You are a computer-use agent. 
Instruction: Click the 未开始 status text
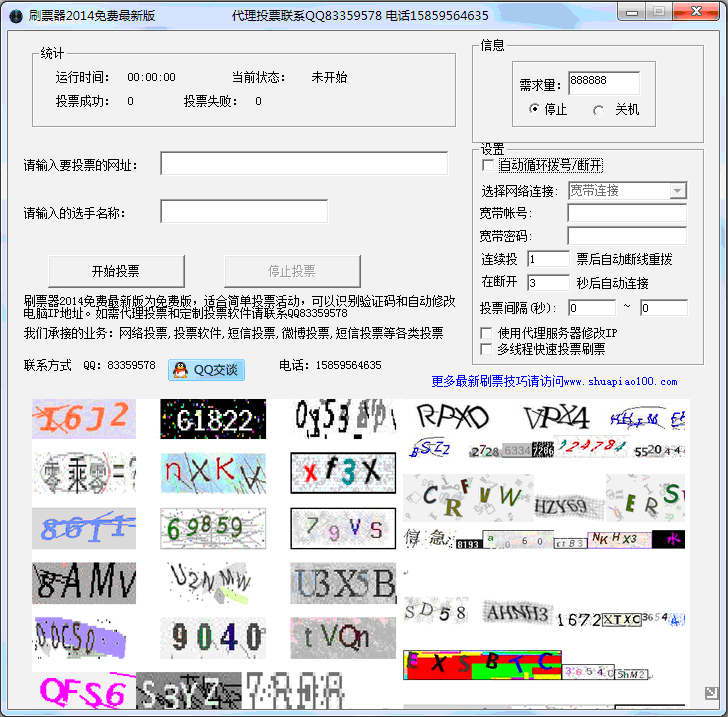[x=329, y=77]
